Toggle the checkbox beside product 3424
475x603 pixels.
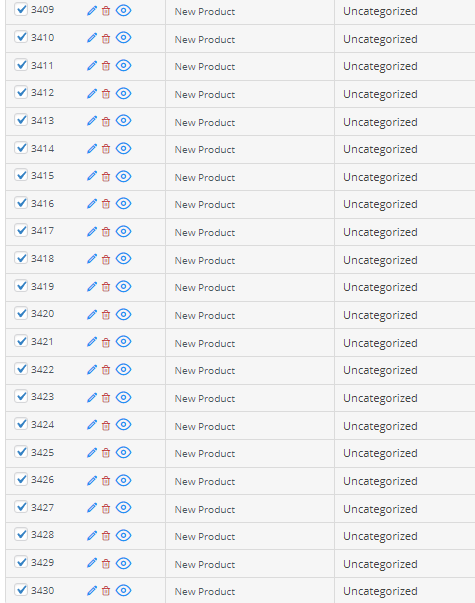coord(21,424)
